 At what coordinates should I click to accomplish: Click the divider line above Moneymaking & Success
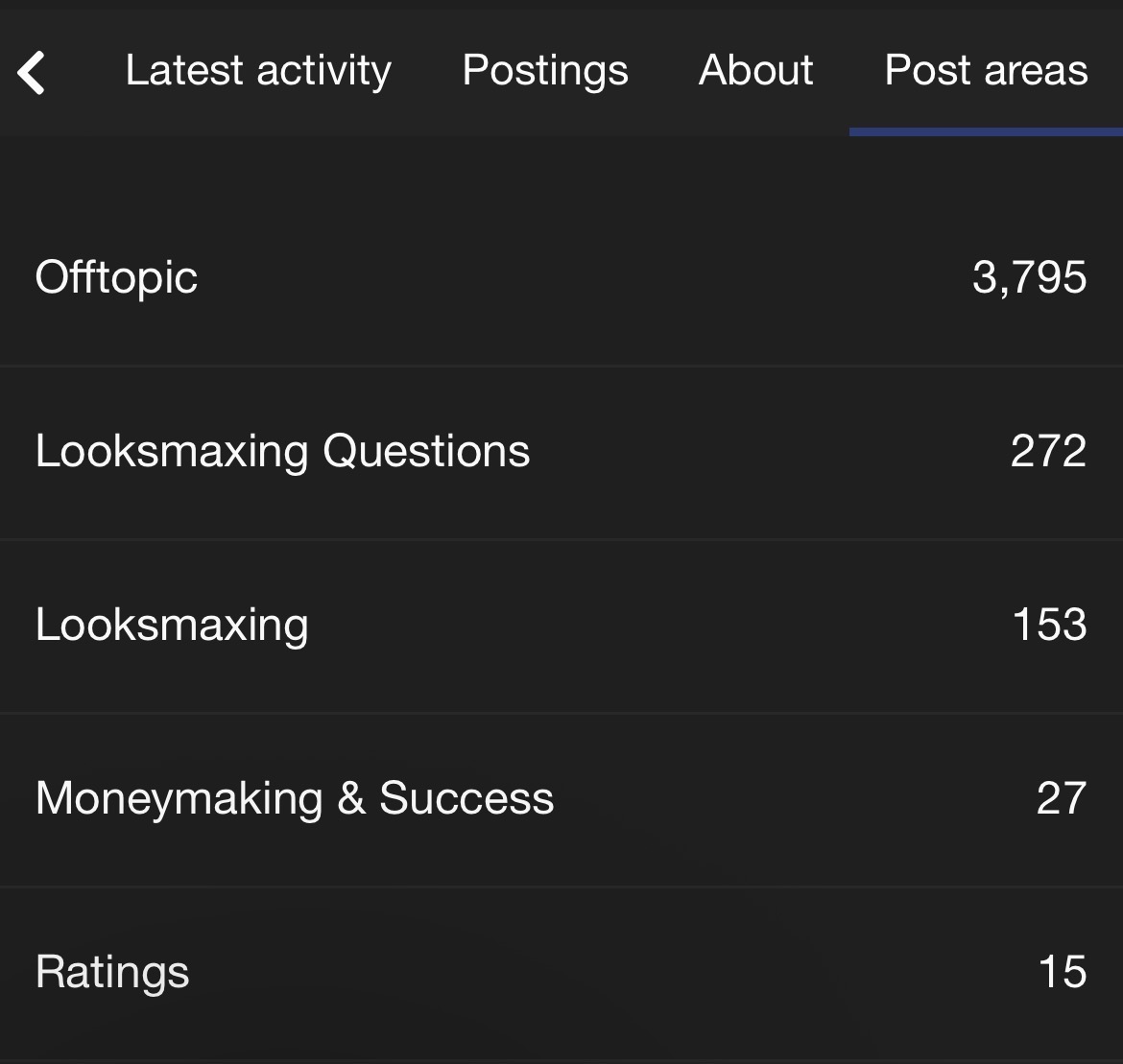pyautogui.click(x=561, y=713)
